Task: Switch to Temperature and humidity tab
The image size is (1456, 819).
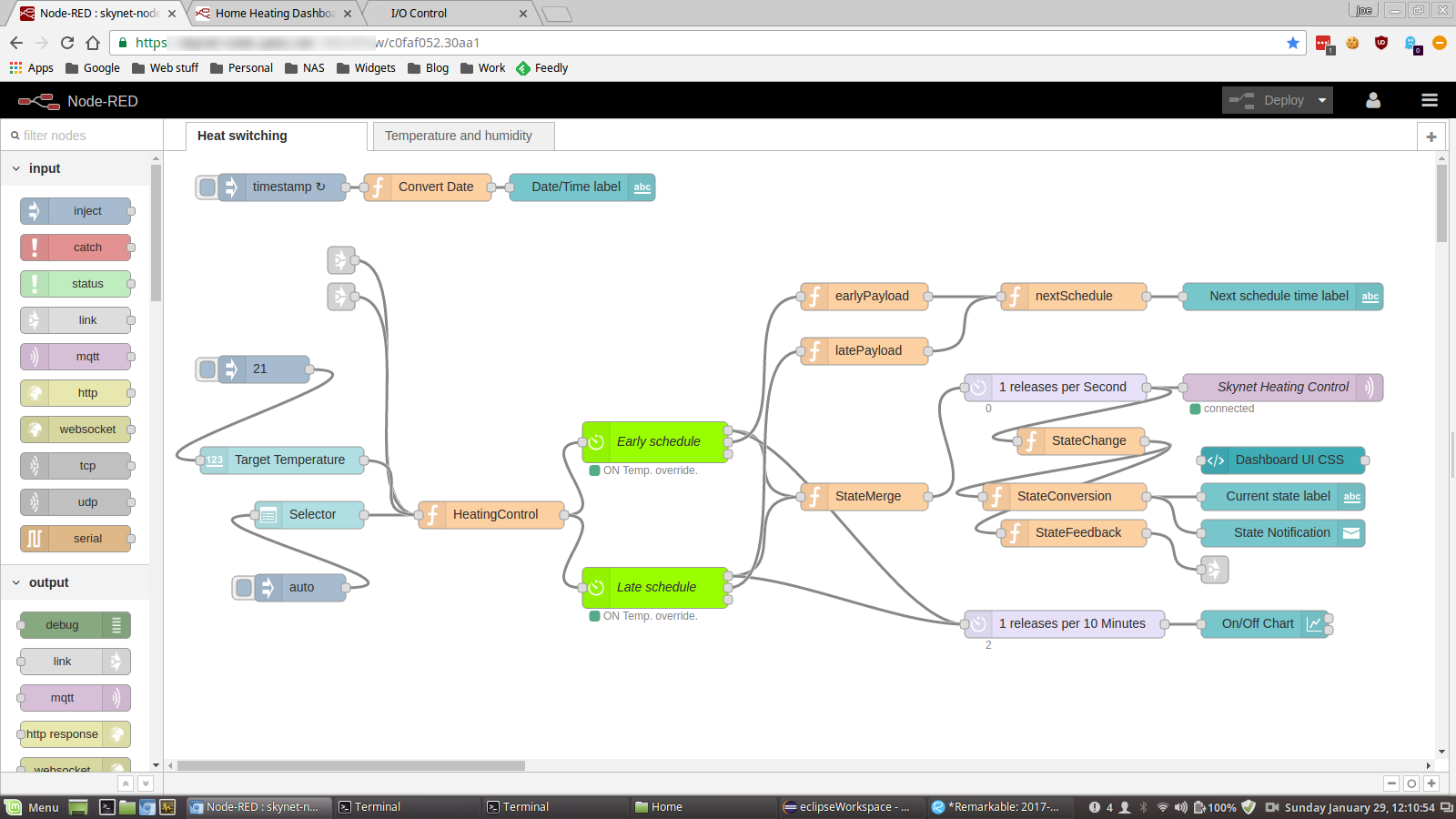Action: [x=459, y=136]
